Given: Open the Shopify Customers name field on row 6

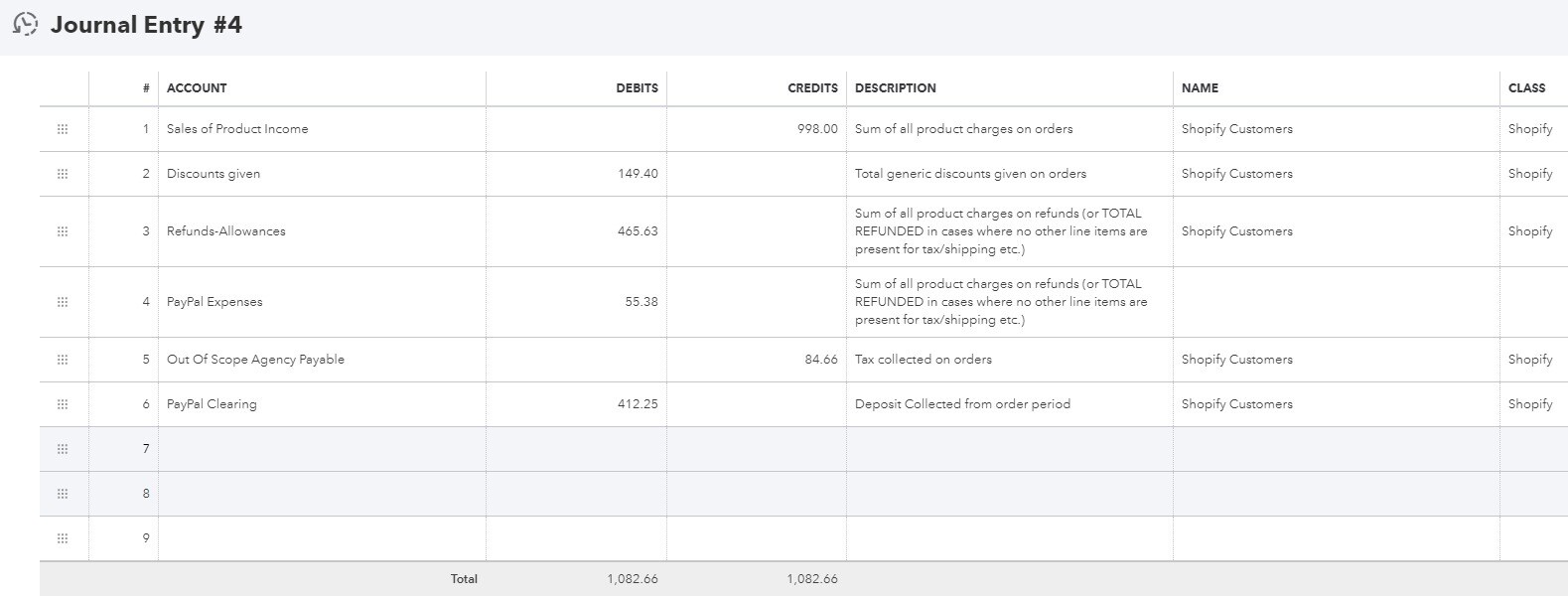Looking at the screenshot, I should click(1336, 404).
